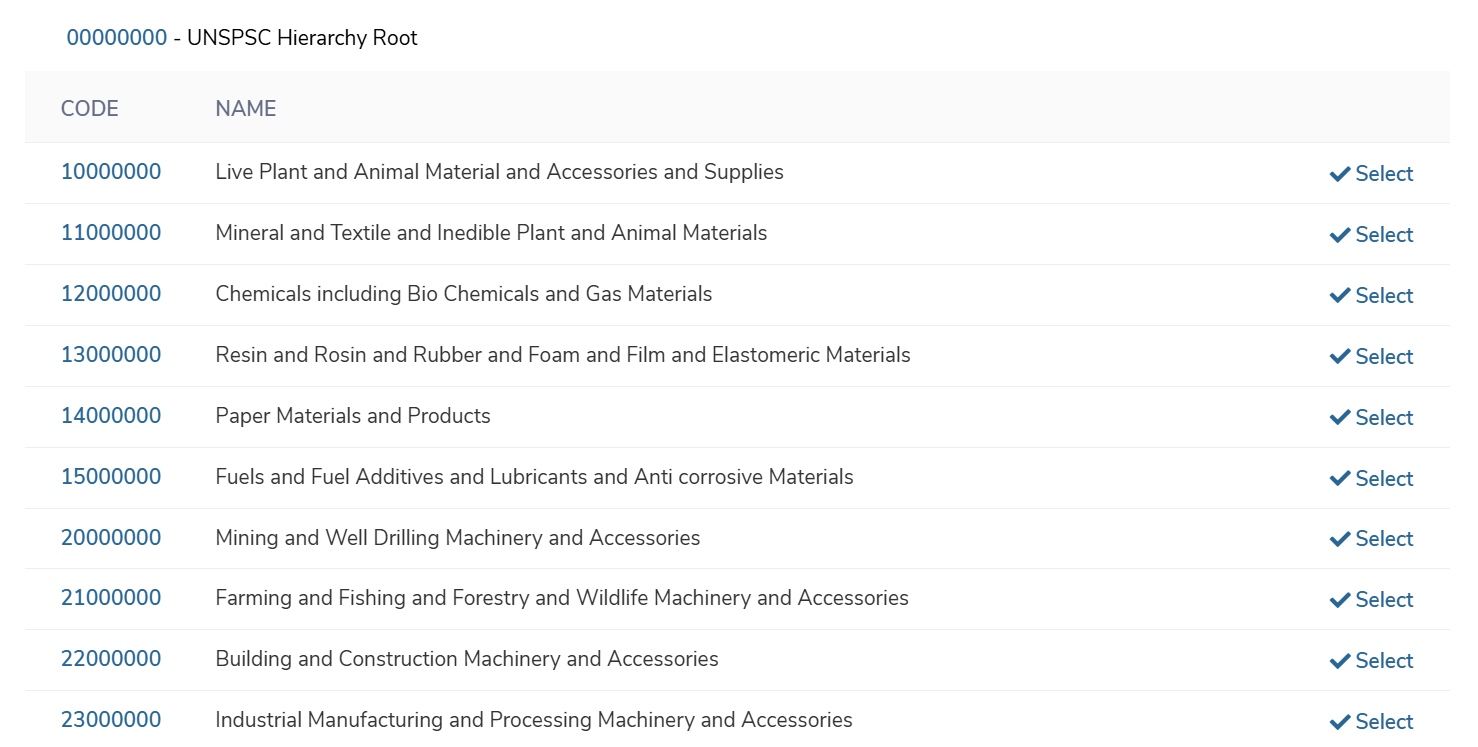Image resolution: width=1478 pixels, height=747 pixels.
Task: Open code 15000000 link
Action: click(x=111, y=477)
